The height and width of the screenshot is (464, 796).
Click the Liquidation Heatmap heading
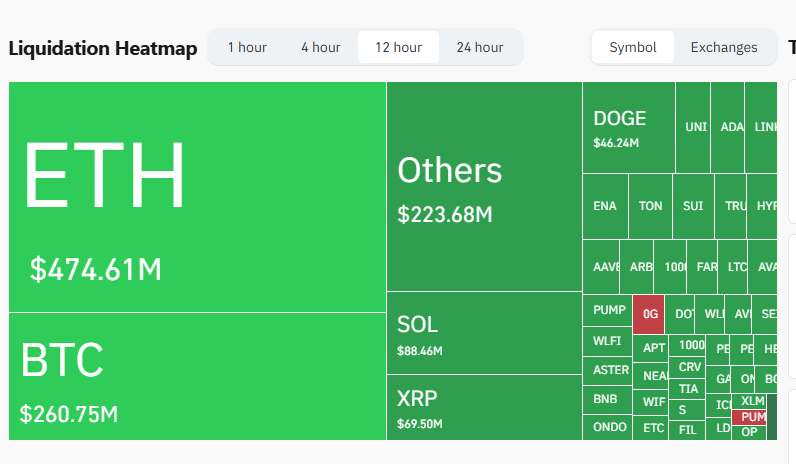click(103, 49)
